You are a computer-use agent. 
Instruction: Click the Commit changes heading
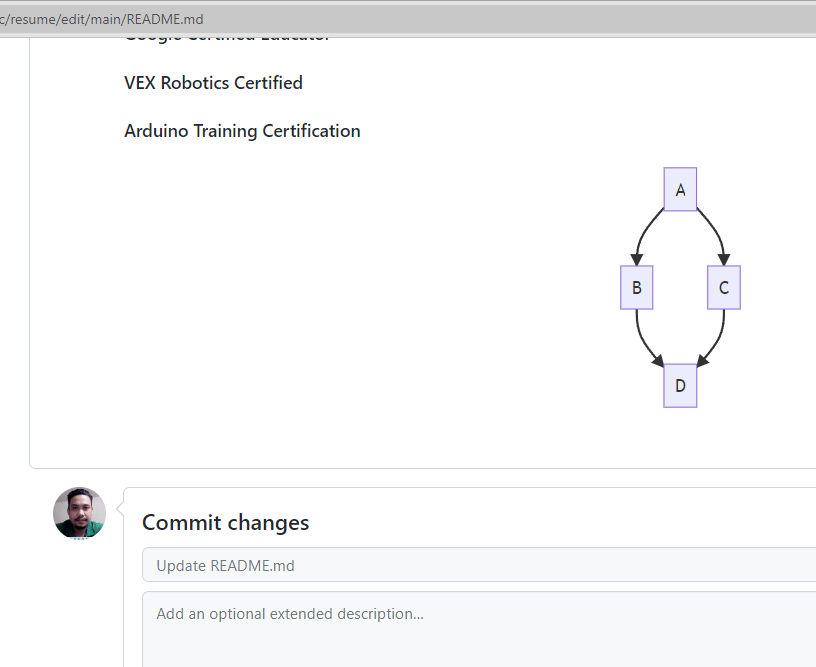click(x=225, y=522)
